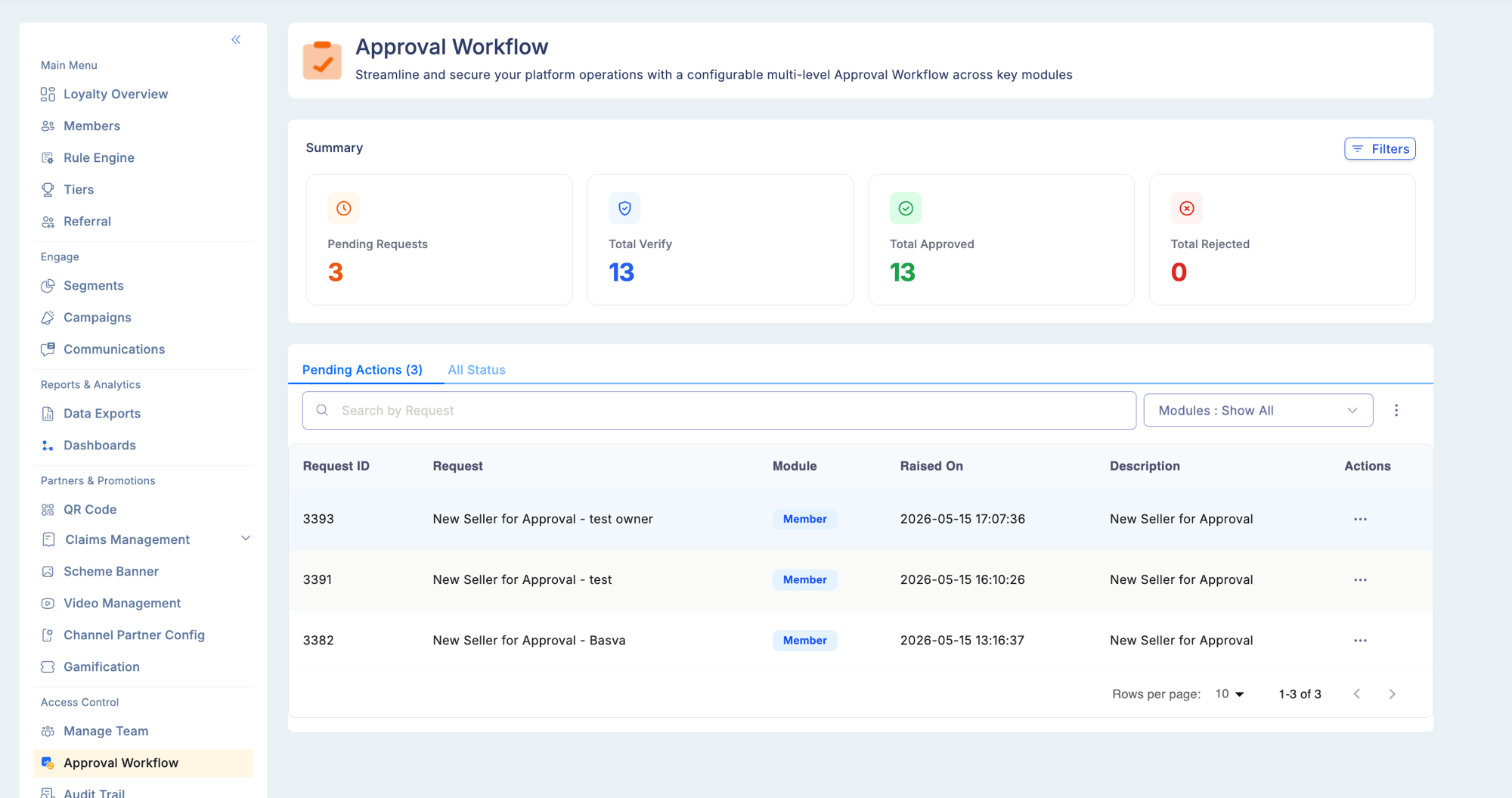Click the Total Rejected cross icon
The height and width of the screenshot is (798, 1512).
[1187, 208]
